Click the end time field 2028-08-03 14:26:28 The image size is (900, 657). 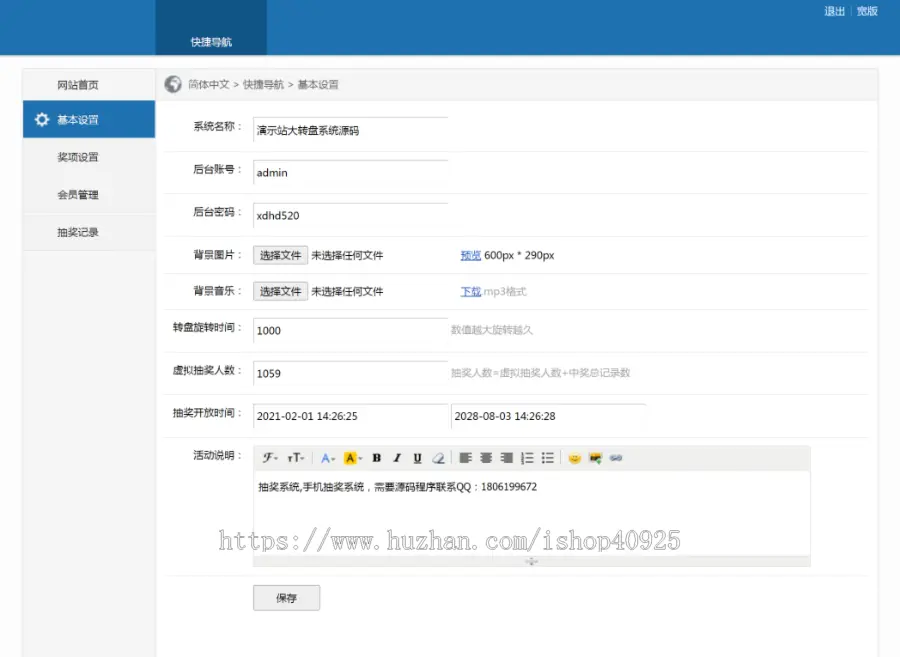pyautogui.click(x=549, y=416)
